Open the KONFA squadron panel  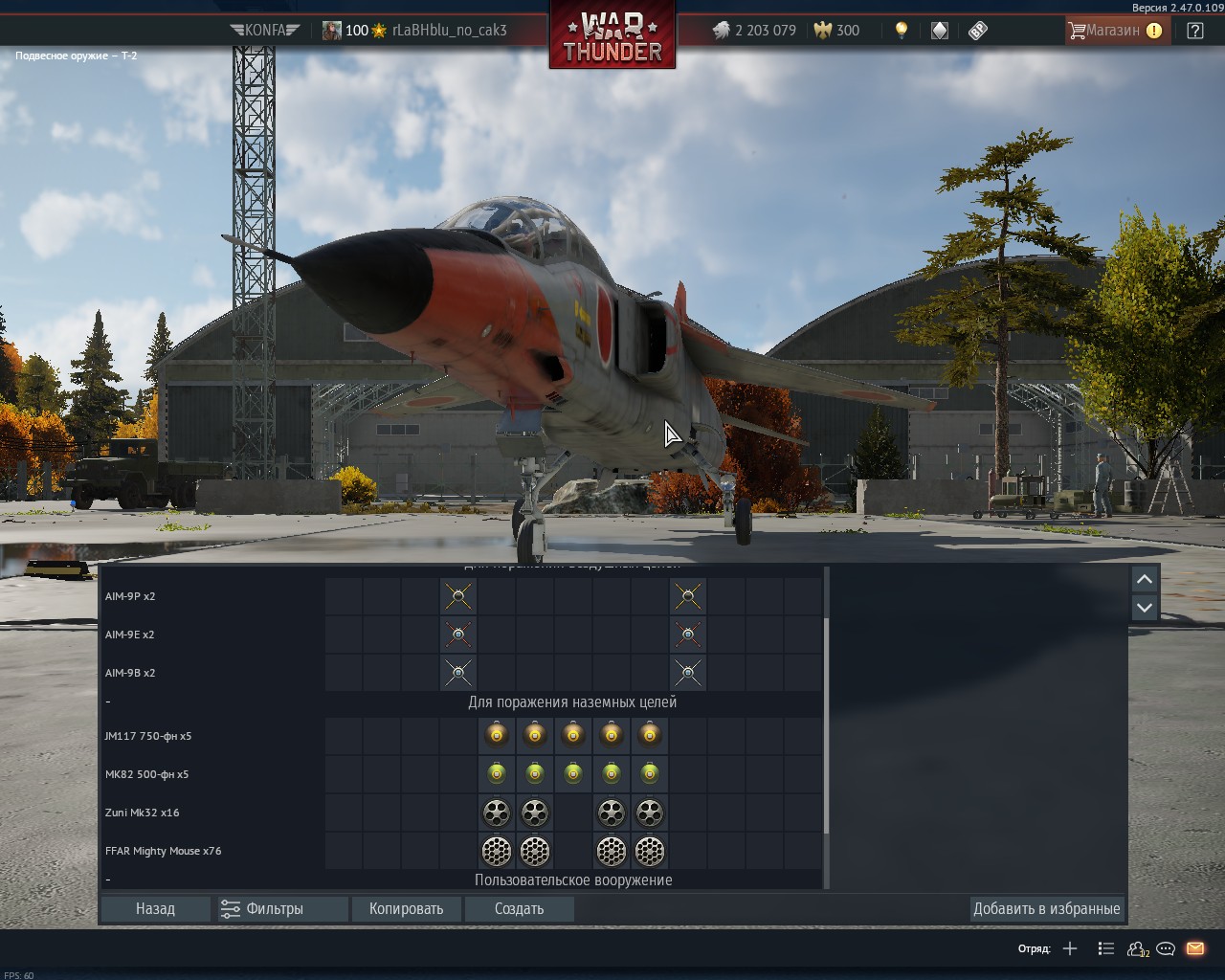click(265, 30)
